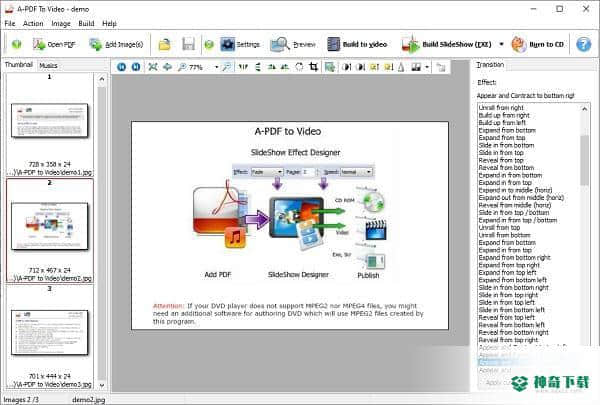Screen dimensions: 600x405
Task: Select thumbnail 2 demo2.jpg
Action: 50,230
